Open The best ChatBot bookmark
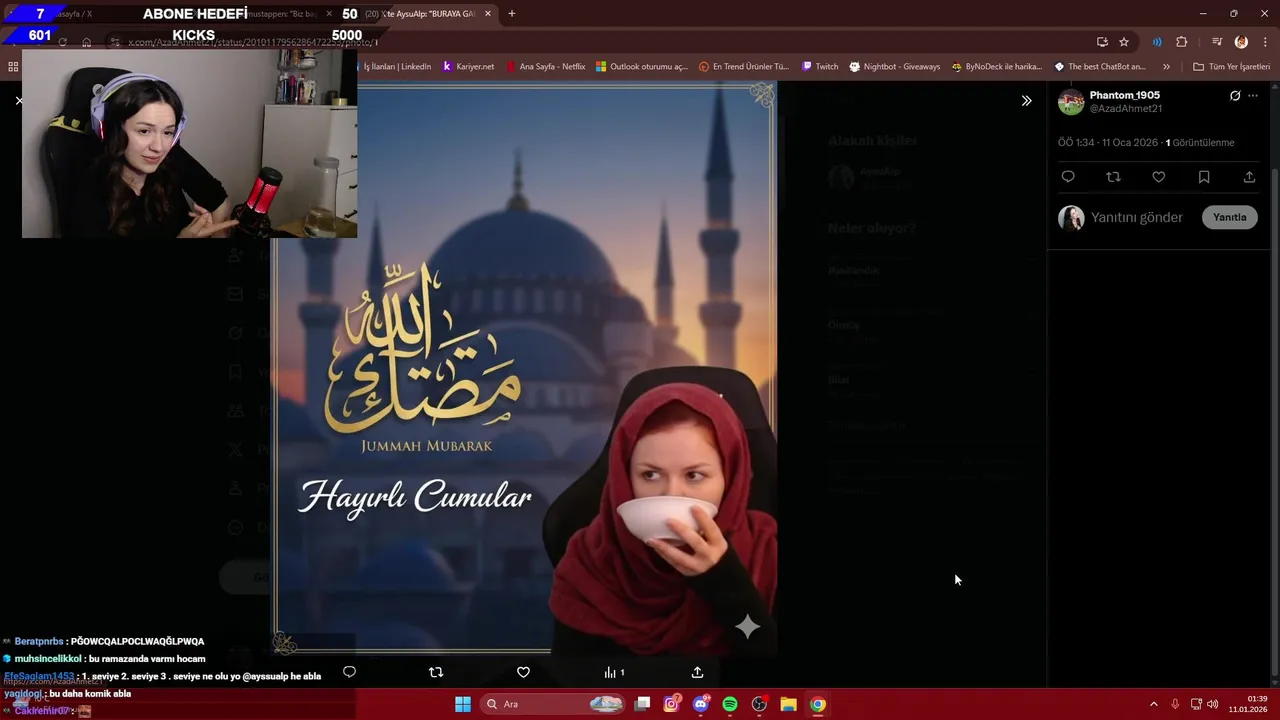Viewport: 1280px width, 720px height. pyautogui.click(x=1100, y=67)
